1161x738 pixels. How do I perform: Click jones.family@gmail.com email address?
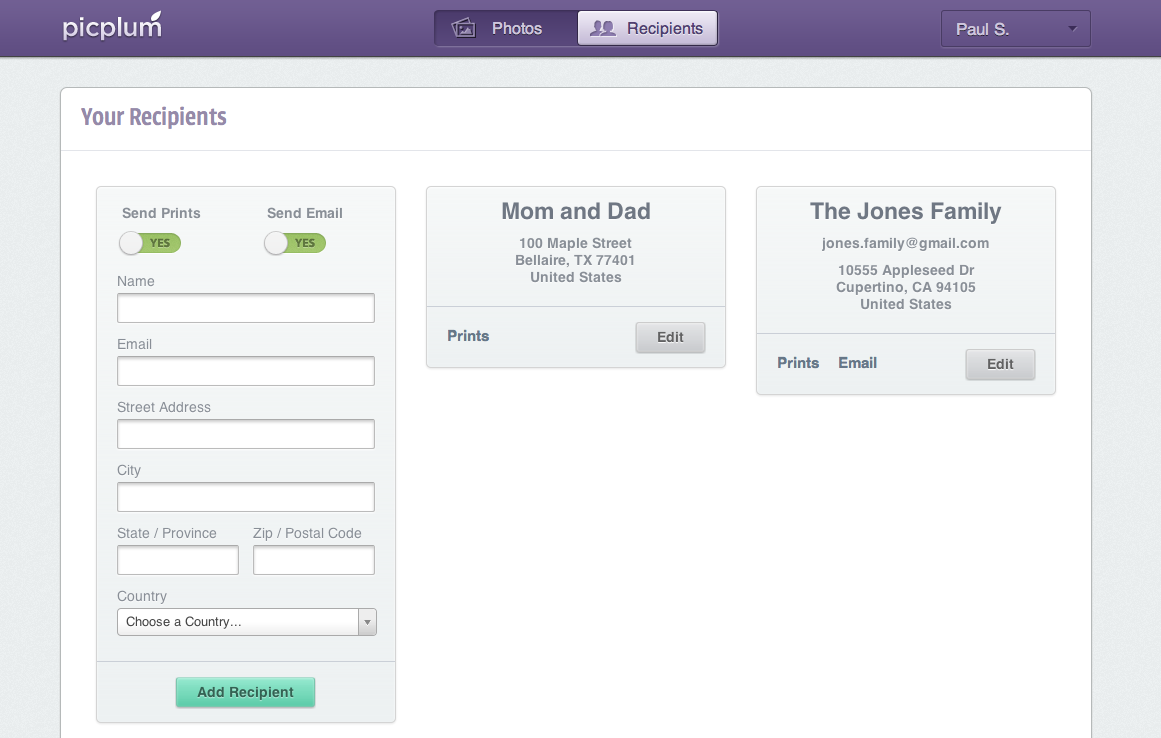coord(906,243)
